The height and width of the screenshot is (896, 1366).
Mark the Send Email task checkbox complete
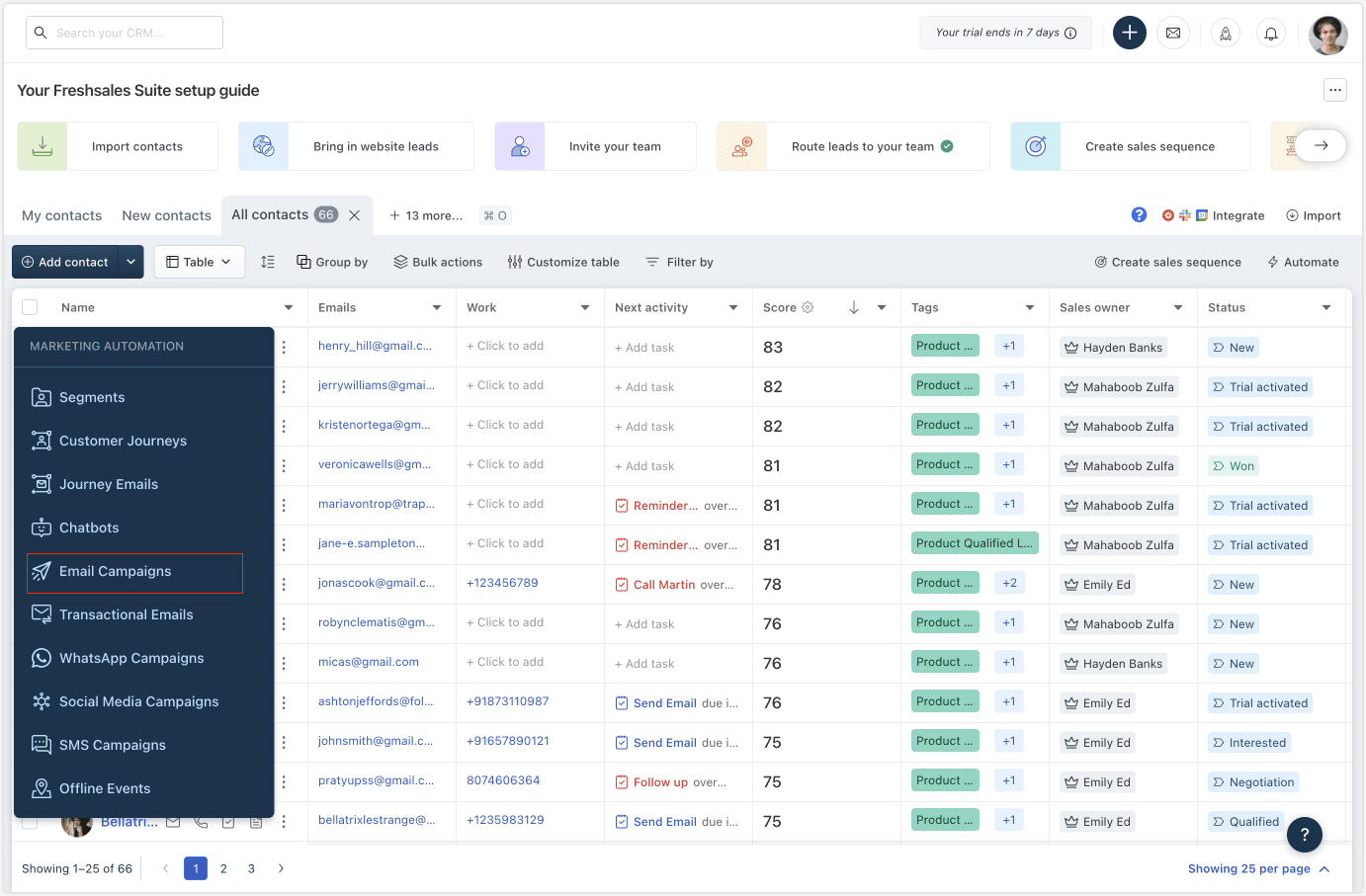coord(622,702)
